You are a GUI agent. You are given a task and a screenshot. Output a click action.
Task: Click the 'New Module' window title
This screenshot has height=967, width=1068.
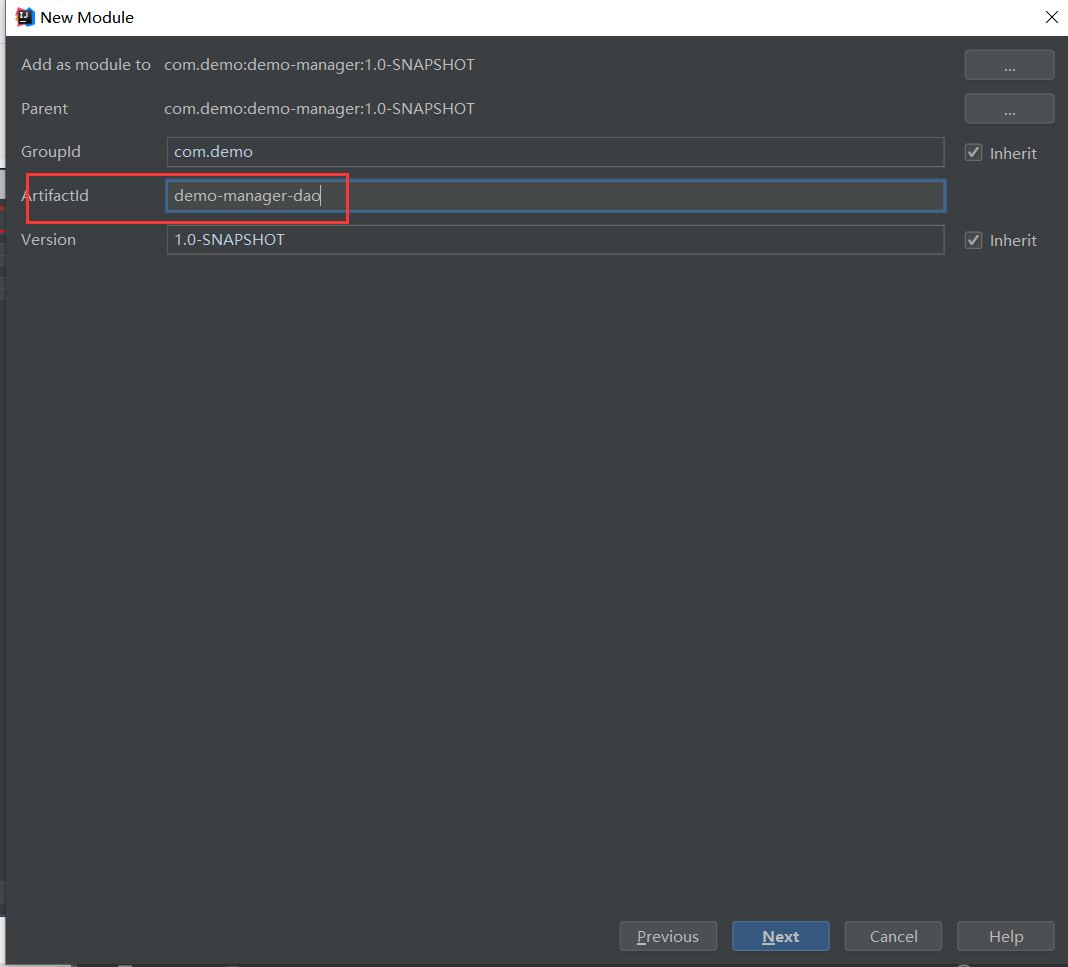coord(87,18)
